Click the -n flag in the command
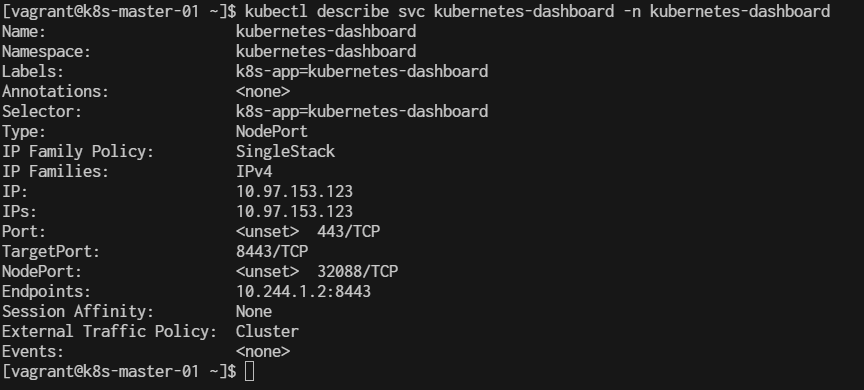864x390 pixels. (632, 12)
